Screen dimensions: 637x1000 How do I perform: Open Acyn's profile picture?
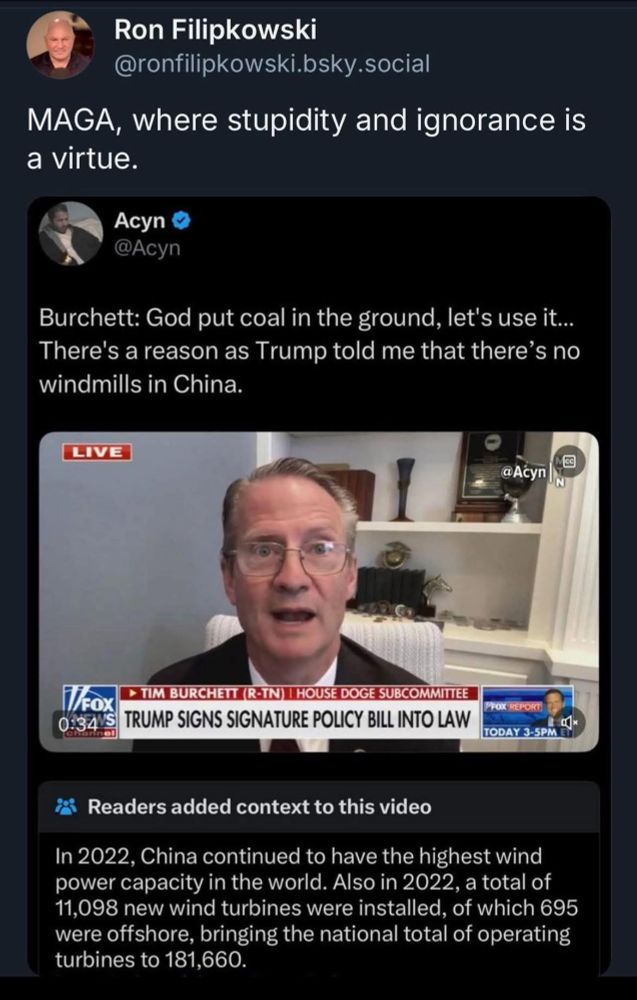[x=71, y=233]
